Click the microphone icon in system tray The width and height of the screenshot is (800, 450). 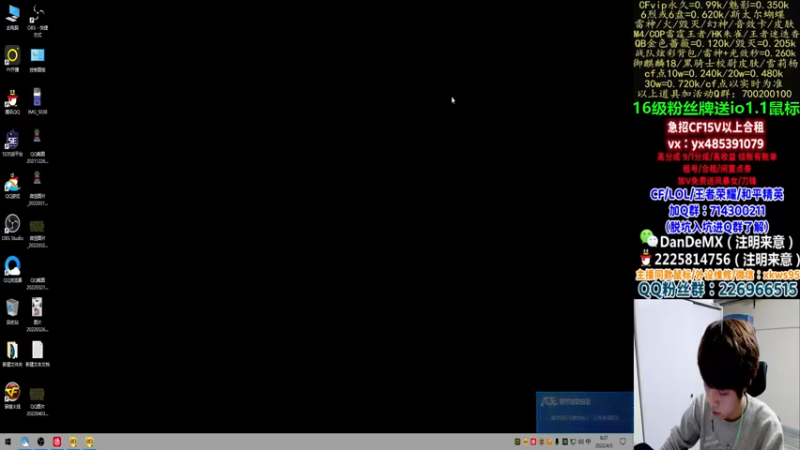point(557,442)
